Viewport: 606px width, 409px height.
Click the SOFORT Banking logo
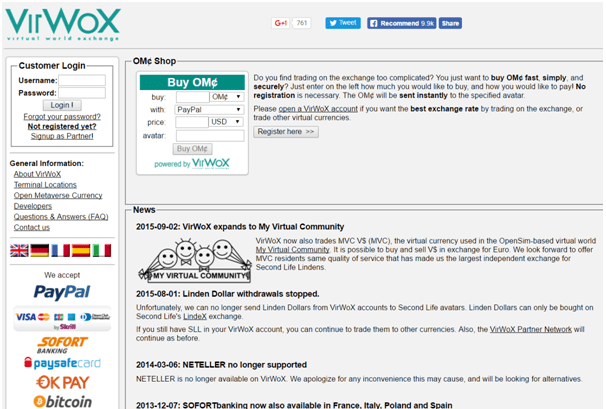(x=62, y=345)
